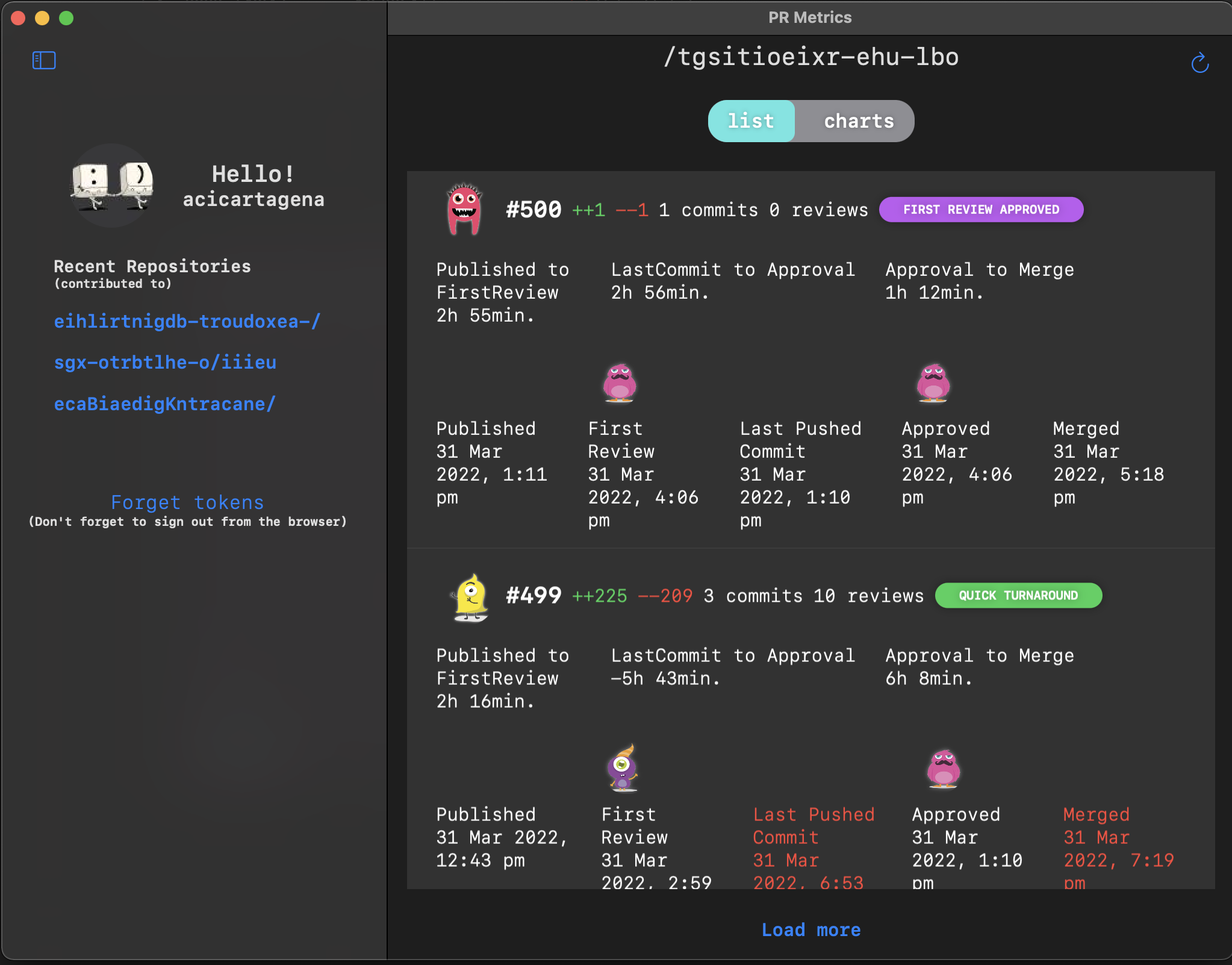Viewport: 1232px width, 965px height.
Task: Switch to the charts view tab
Action: [x=859, y=121]
